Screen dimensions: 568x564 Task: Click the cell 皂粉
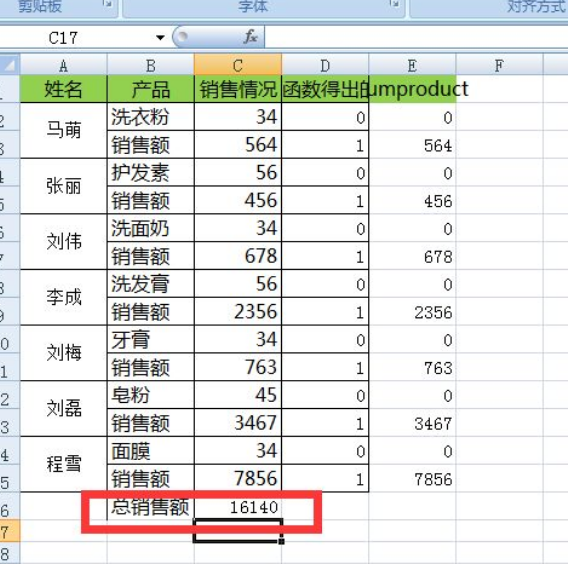point(151,395)
